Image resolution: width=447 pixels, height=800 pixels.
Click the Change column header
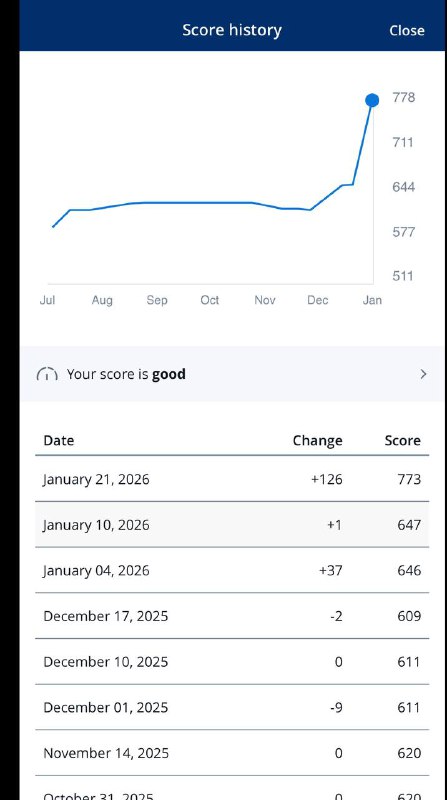pyautogui.click(x=317, y=440)
